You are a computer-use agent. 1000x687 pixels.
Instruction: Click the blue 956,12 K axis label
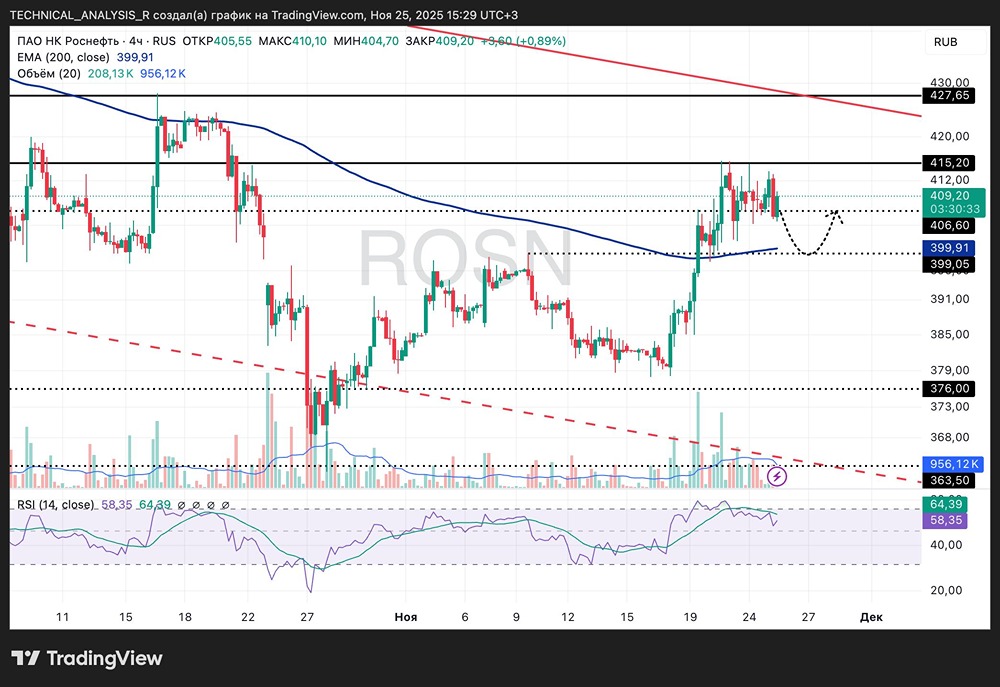[953, 464]
